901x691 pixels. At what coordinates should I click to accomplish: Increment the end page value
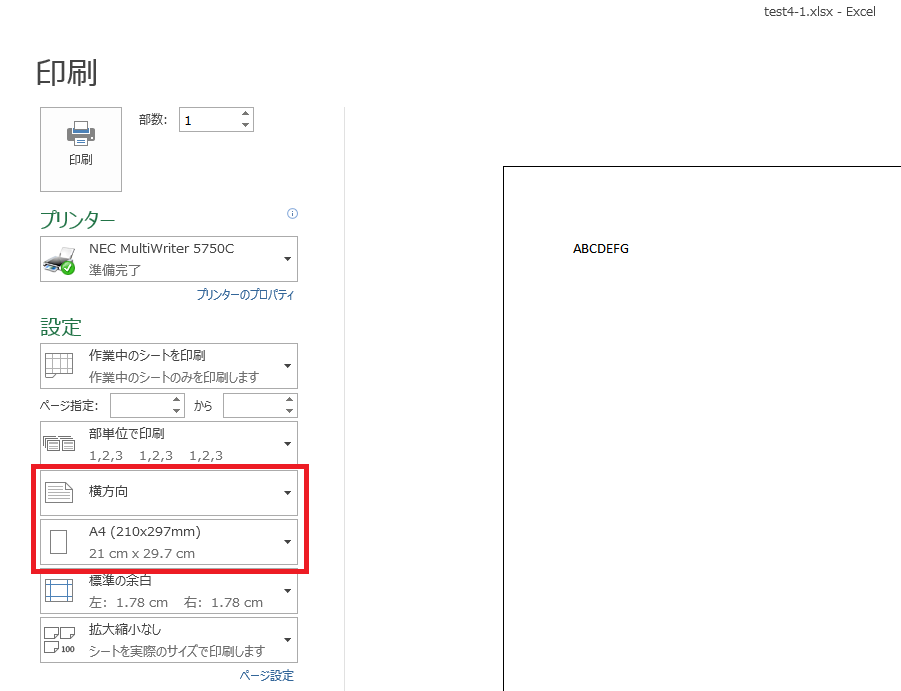tap(290, 400)
